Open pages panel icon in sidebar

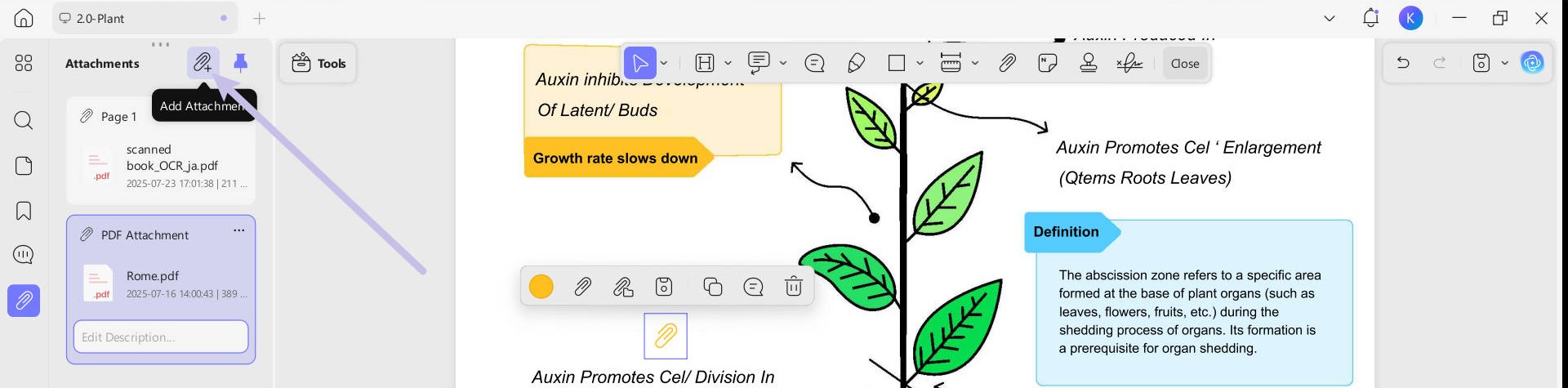(x=24, y=166)
